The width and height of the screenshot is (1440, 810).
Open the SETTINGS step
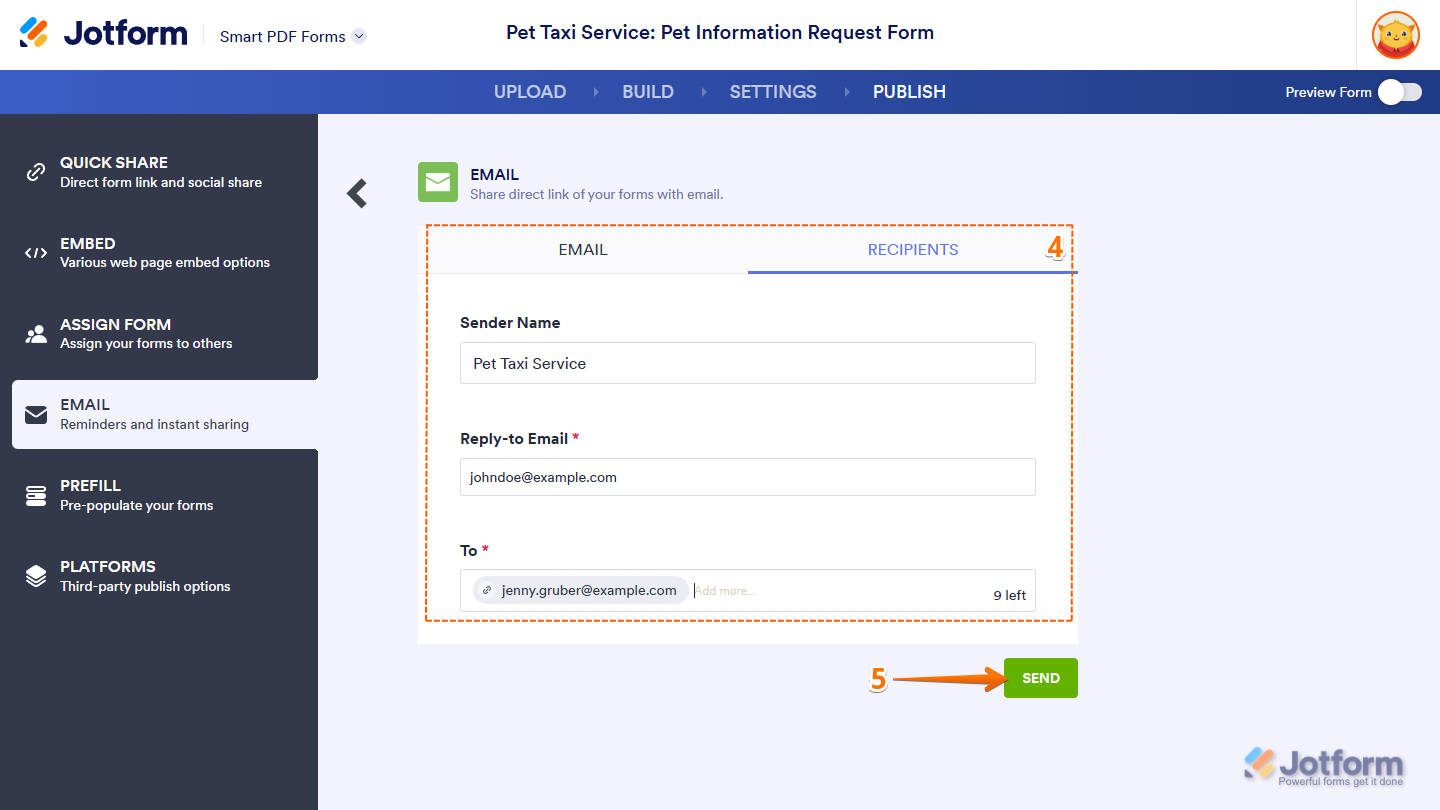[x=773, y=92]
